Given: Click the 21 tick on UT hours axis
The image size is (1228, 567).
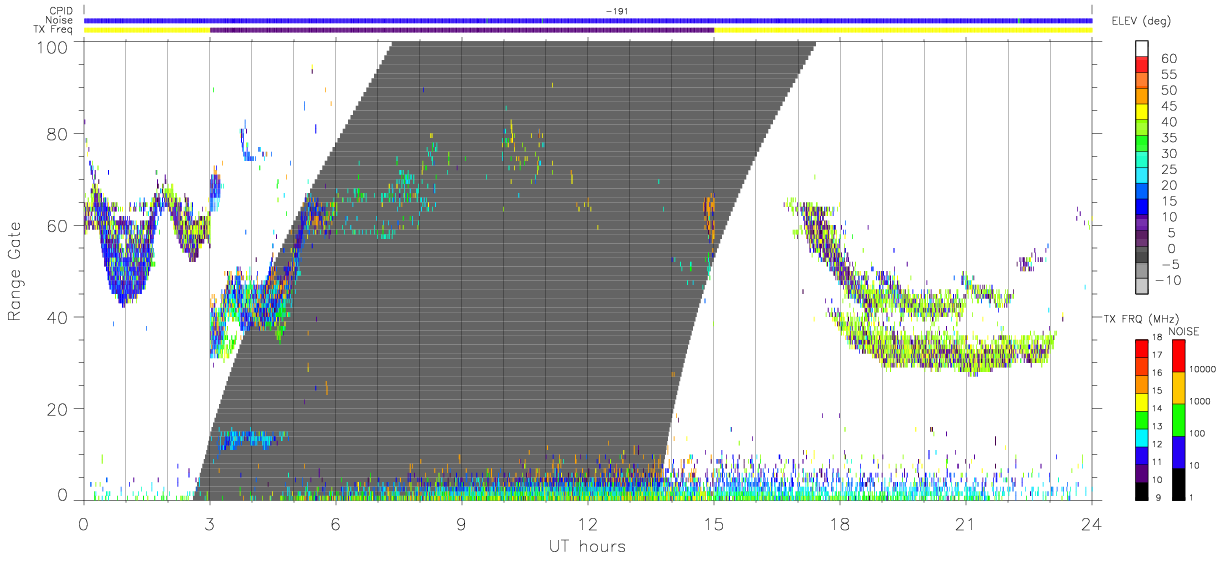Looking at the screenshot, I should [x=966, y=523].
